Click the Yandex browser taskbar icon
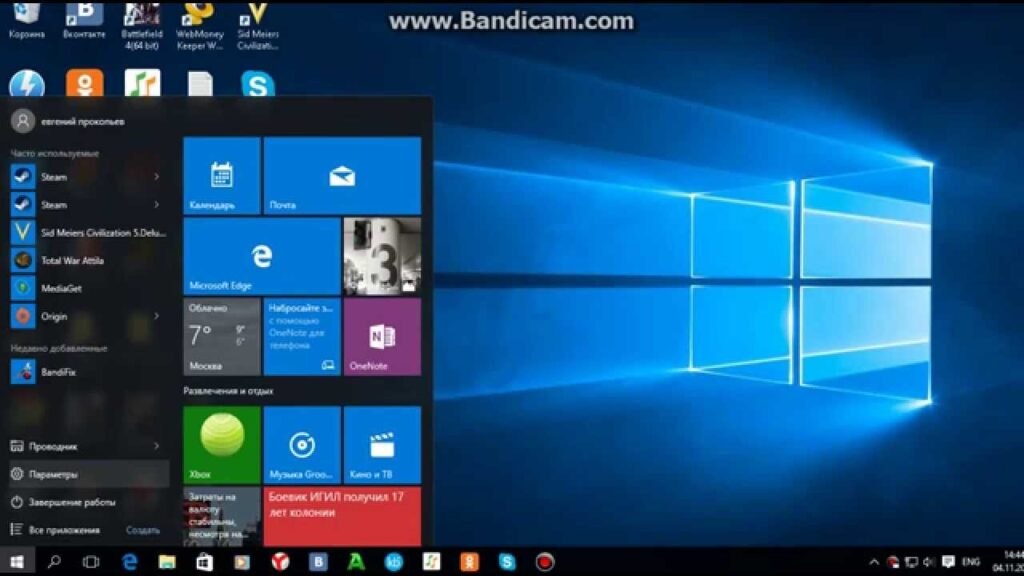 [281, 562]
